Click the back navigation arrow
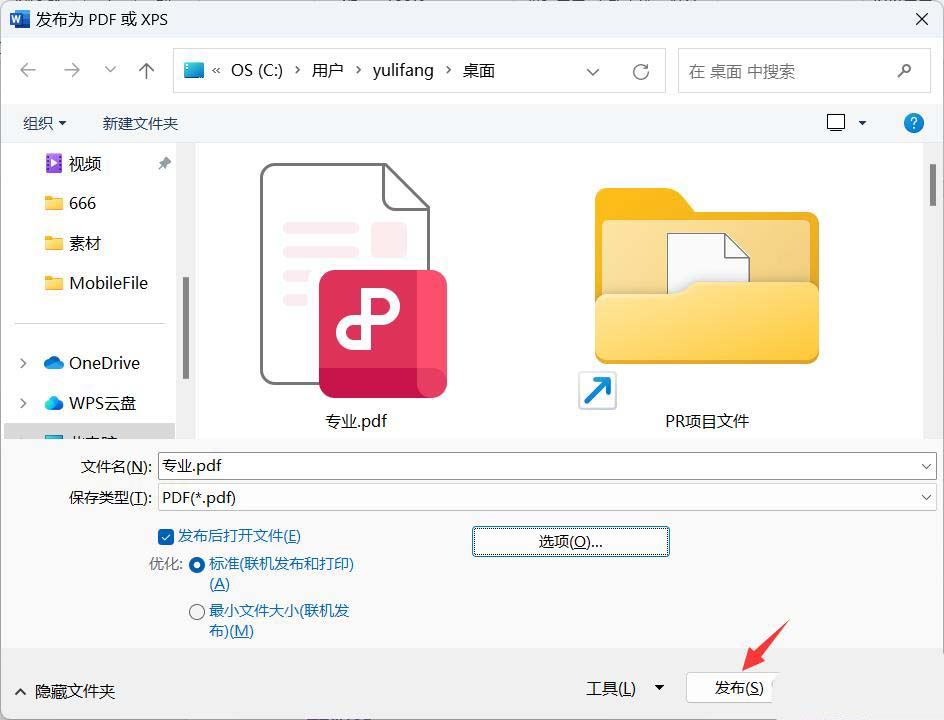 tap(27, 70)
